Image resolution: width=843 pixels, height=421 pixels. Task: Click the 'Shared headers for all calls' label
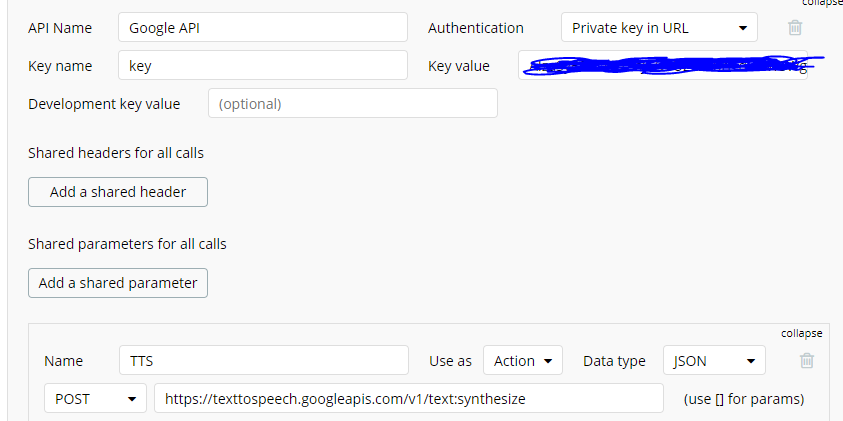pos(123,153)
